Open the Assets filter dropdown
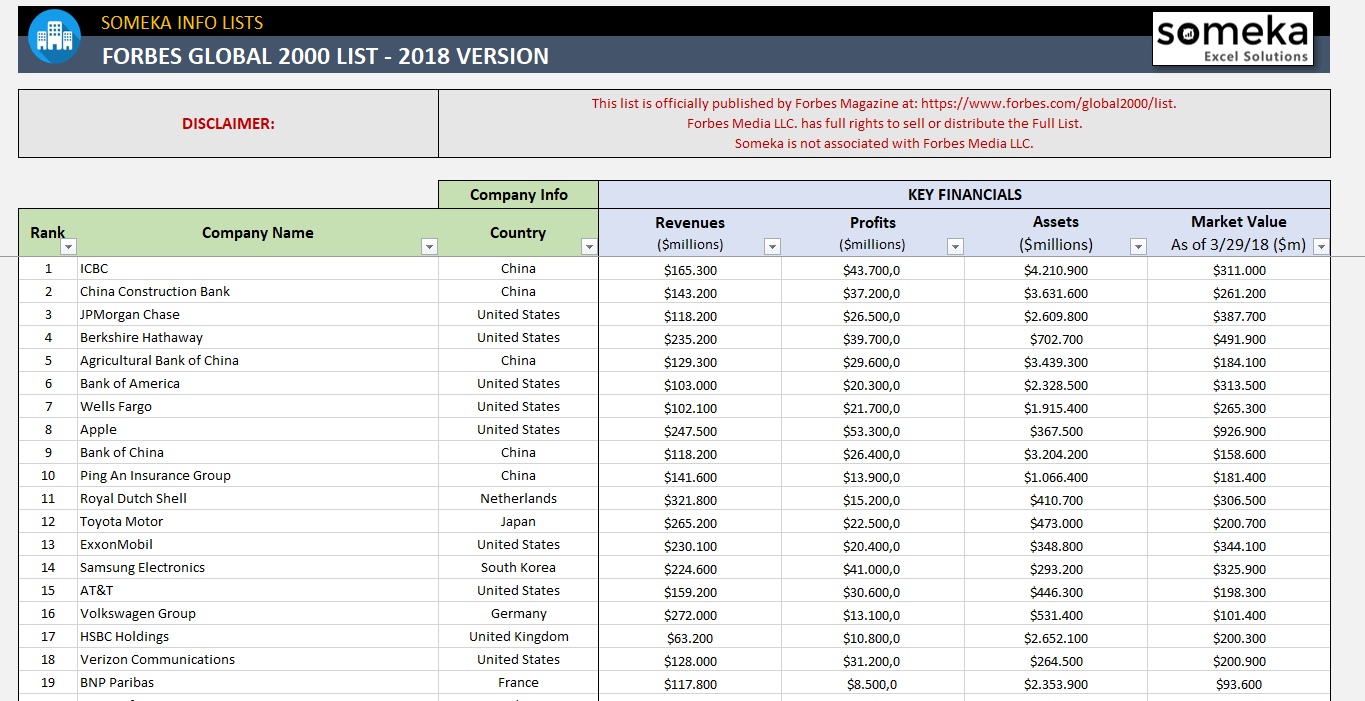1365x701 pixels. (x=1138, y=246)
